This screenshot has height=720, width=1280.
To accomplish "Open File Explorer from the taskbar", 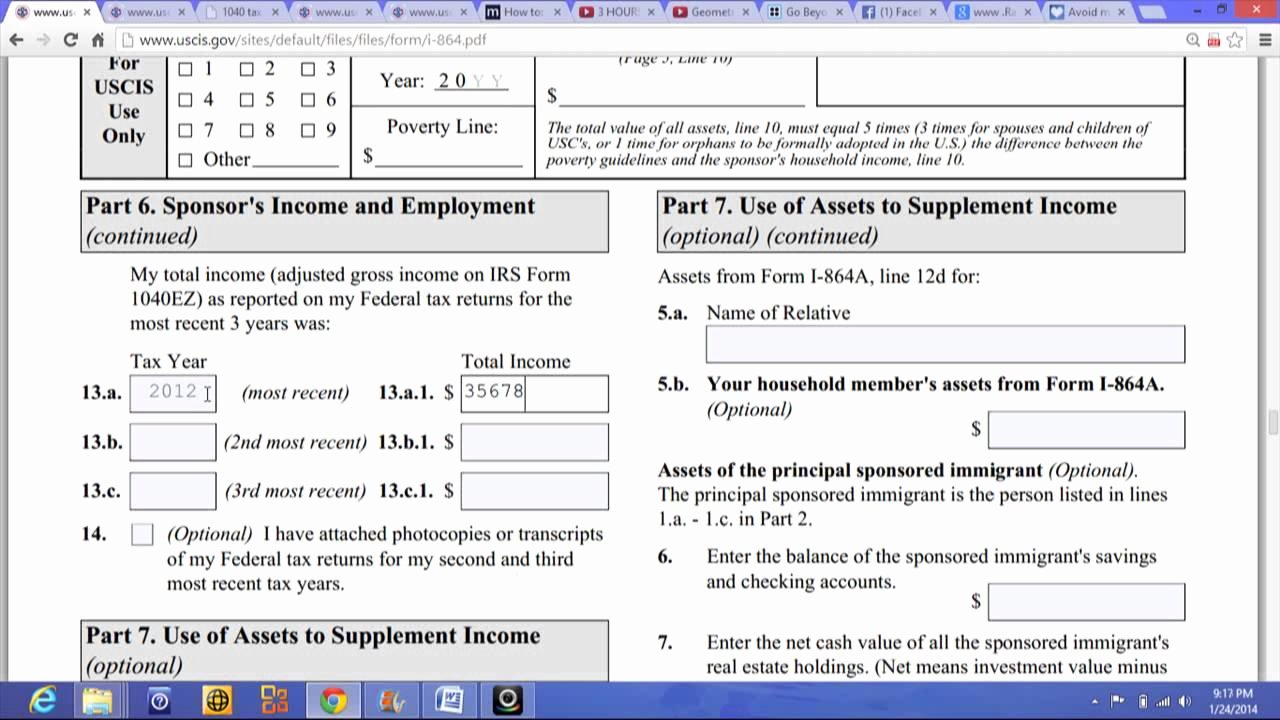I will point(98,700).
